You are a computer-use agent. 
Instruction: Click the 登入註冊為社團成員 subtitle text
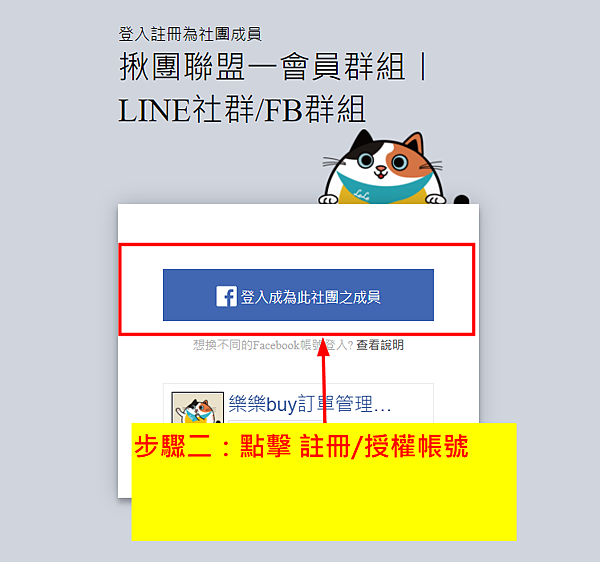[190, 34]
